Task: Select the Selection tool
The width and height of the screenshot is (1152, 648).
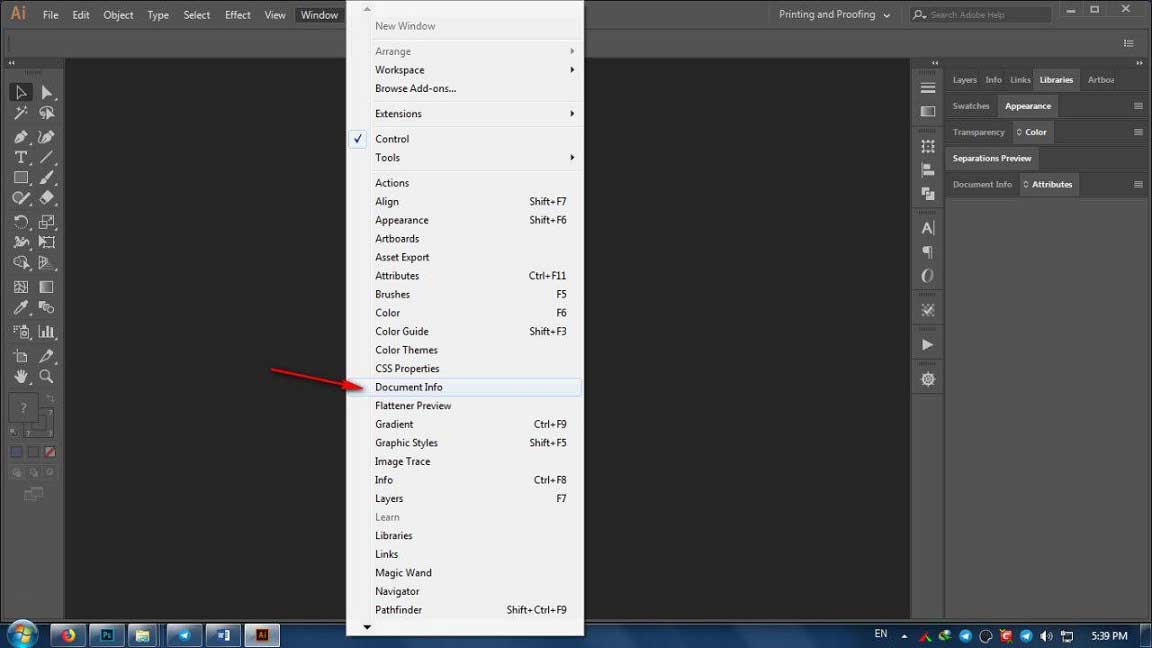Action: coord(20,92)
